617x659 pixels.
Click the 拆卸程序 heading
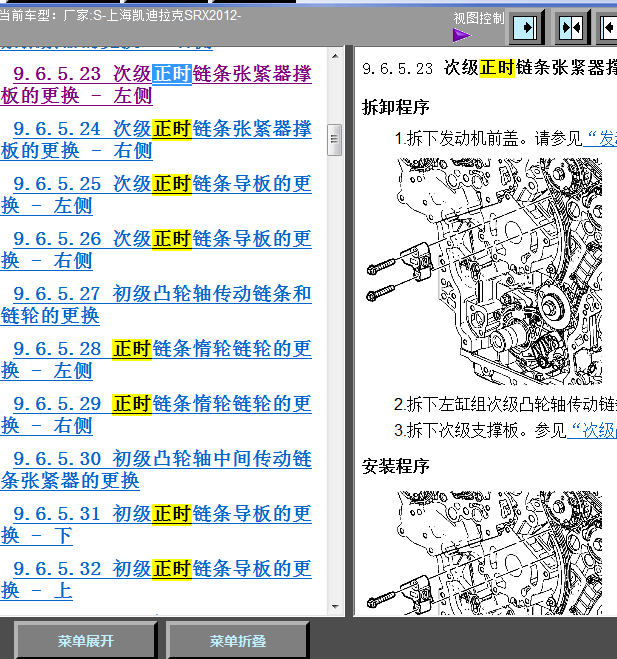[396, 107]
